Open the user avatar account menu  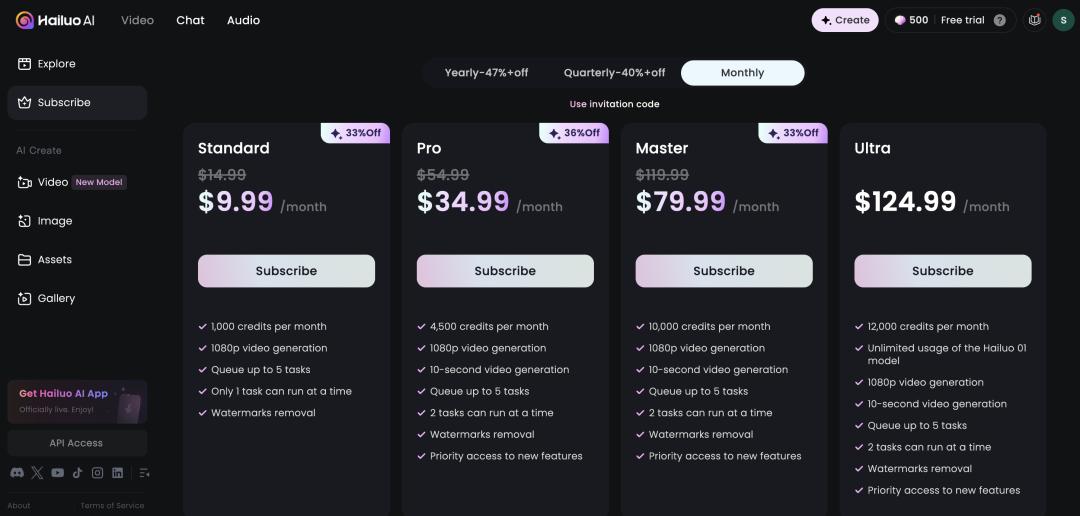click(x=1063, y=20)
